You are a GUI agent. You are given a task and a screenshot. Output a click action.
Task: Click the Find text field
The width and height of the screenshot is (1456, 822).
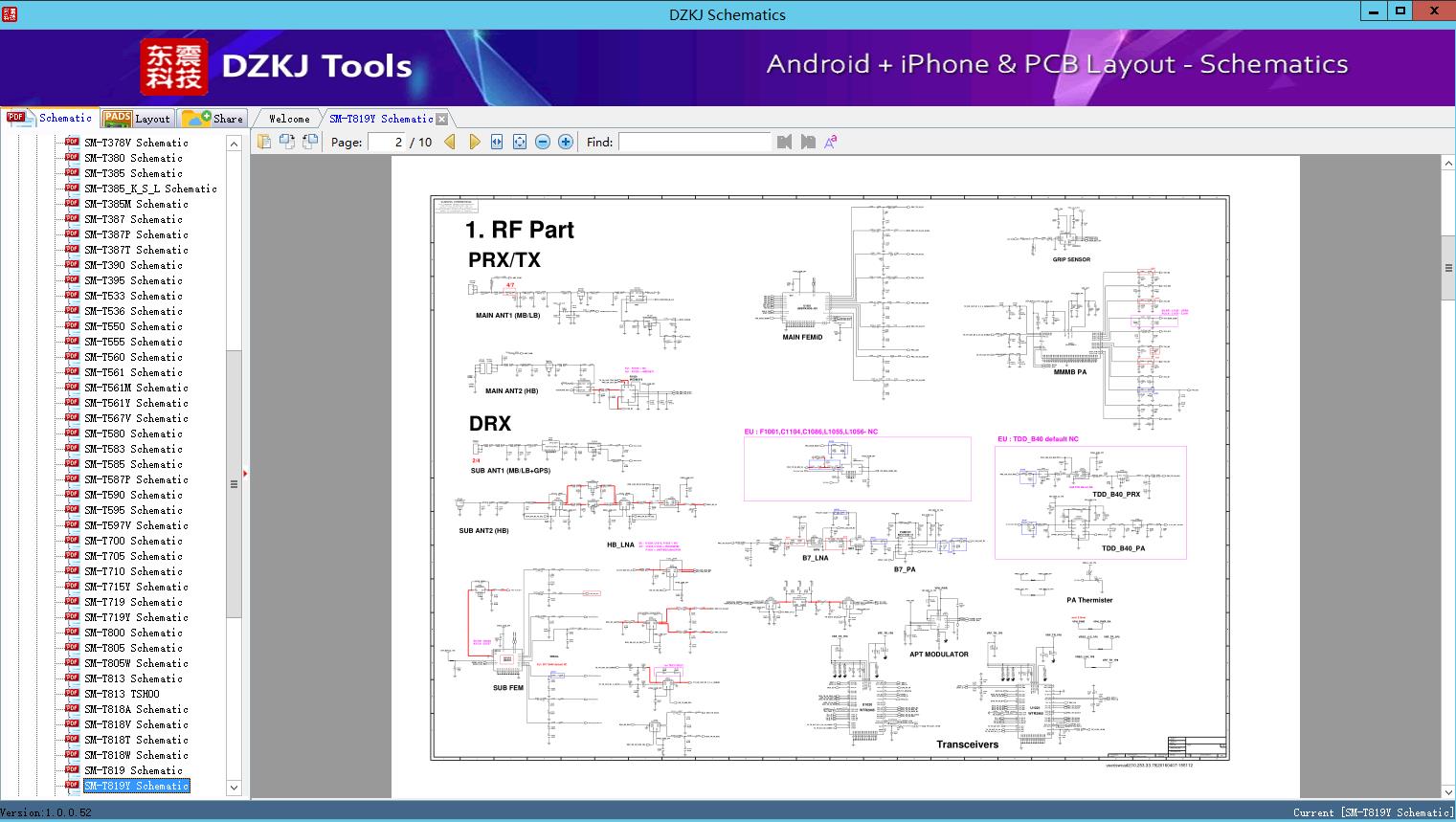click(x=694, y=142)
